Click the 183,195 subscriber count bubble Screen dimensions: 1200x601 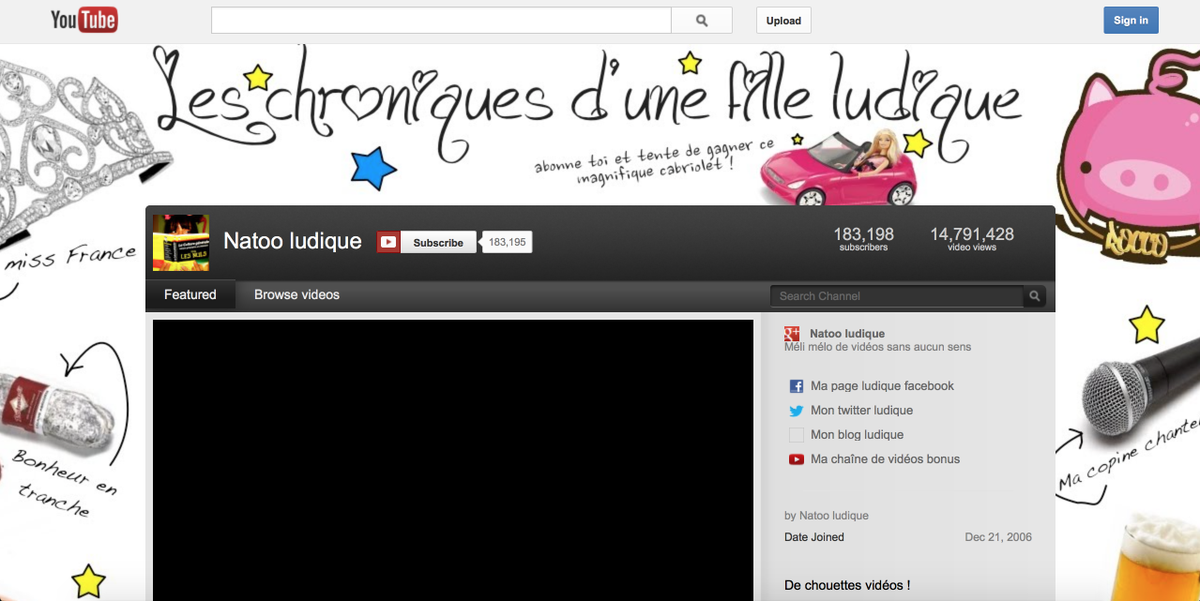(x=507, y=242)
